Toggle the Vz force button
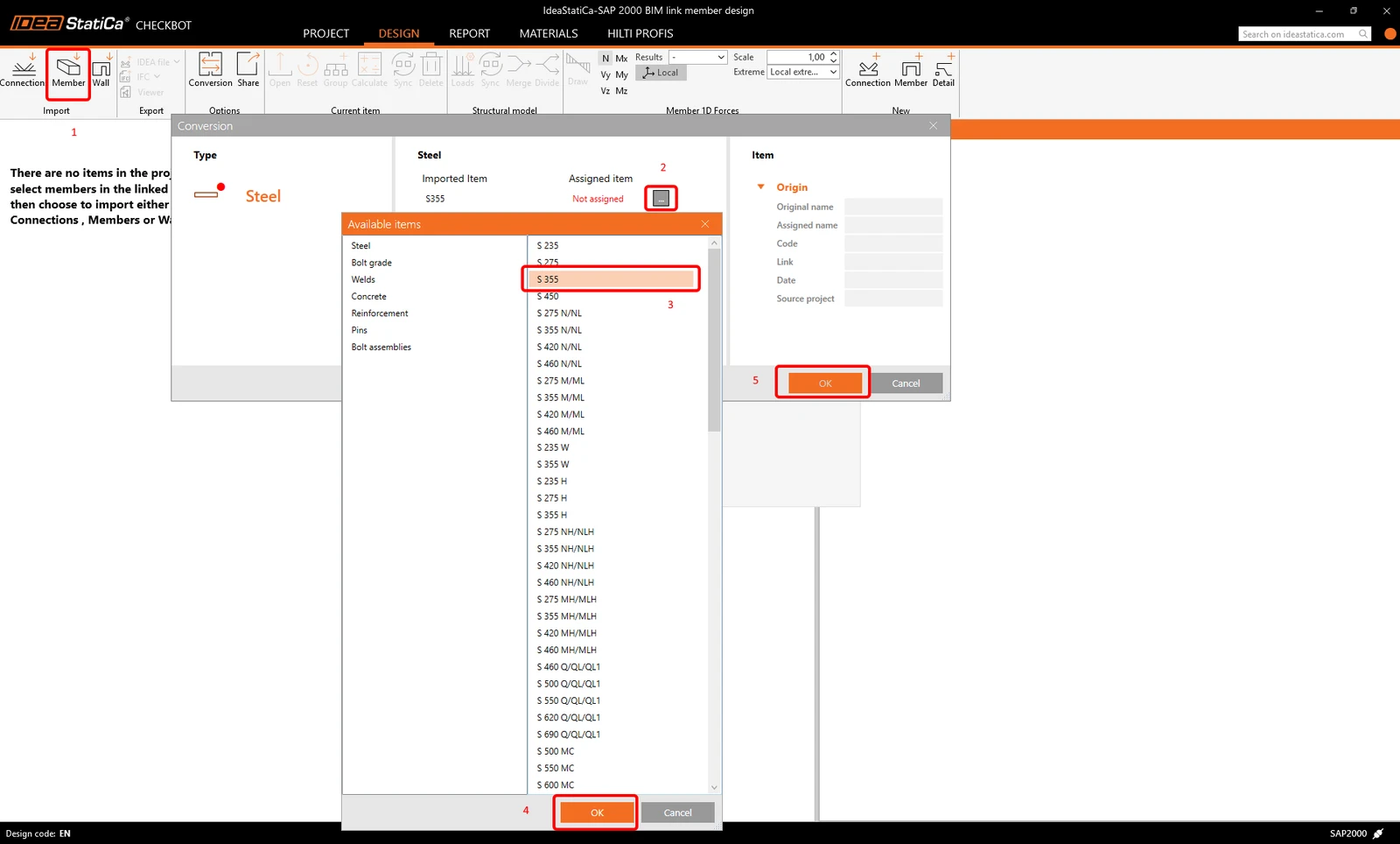Viewport: 1400px width, 844px height. (605, 91)
